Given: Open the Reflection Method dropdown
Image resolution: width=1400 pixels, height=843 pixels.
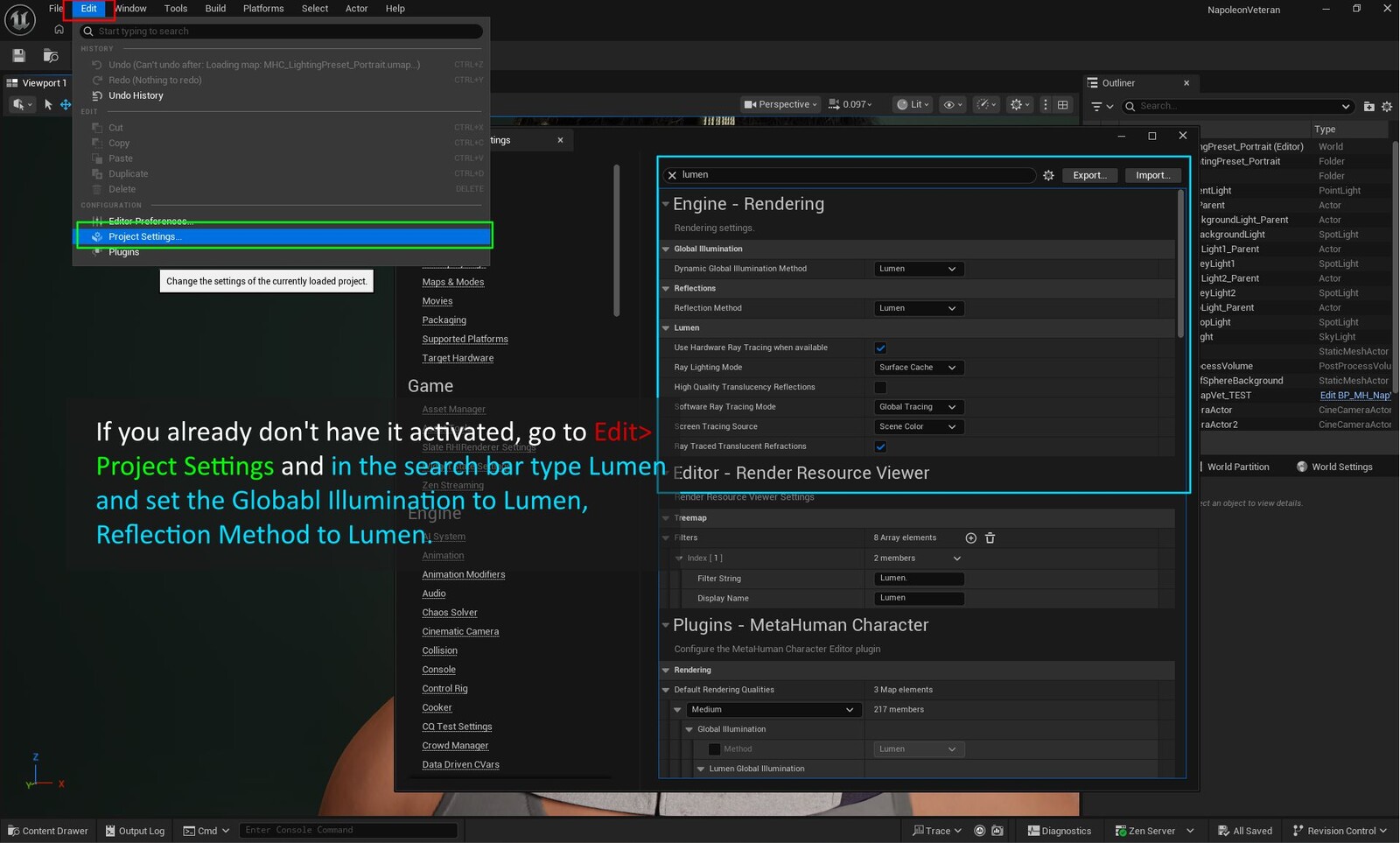Looking at the screenshot, I should pos(918,308).
